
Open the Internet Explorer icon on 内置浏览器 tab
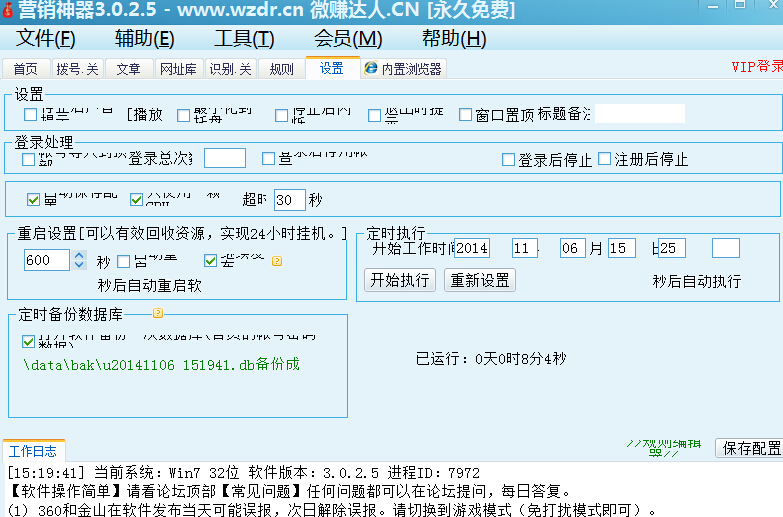point(371,67)
